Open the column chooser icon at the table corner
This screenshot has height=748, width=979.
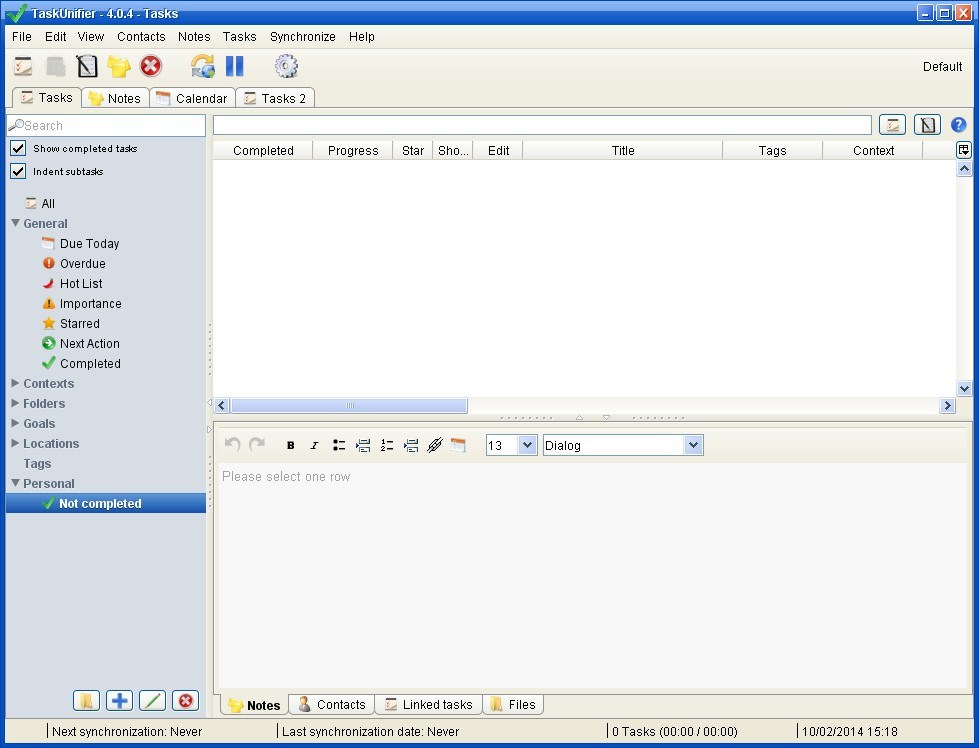pyautogui.click(x=963, y=150)
